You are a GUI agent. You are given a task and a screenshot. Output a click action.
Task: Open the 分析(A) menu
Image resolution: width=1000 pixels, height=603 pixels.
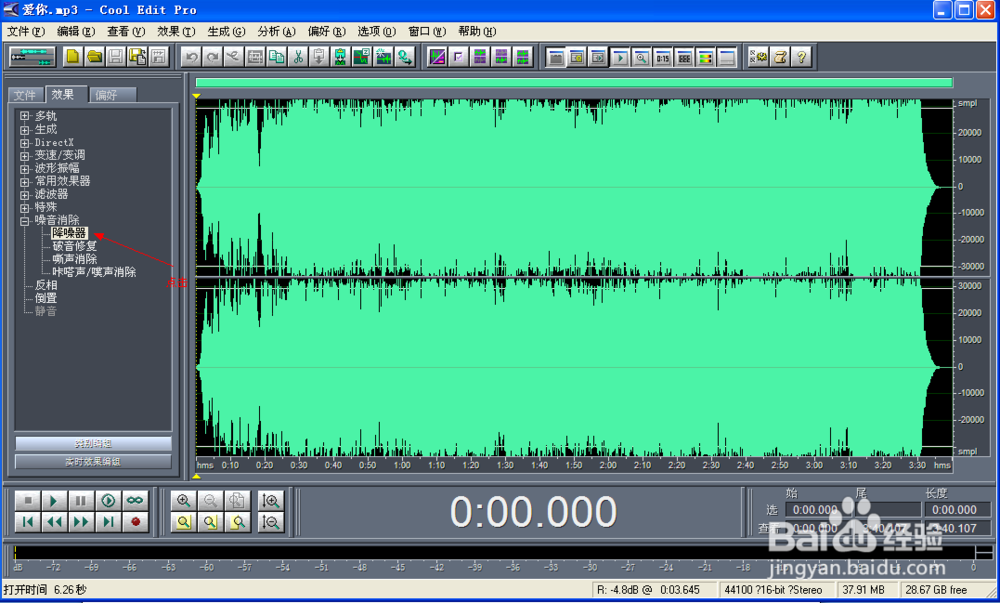pos(276,31)
